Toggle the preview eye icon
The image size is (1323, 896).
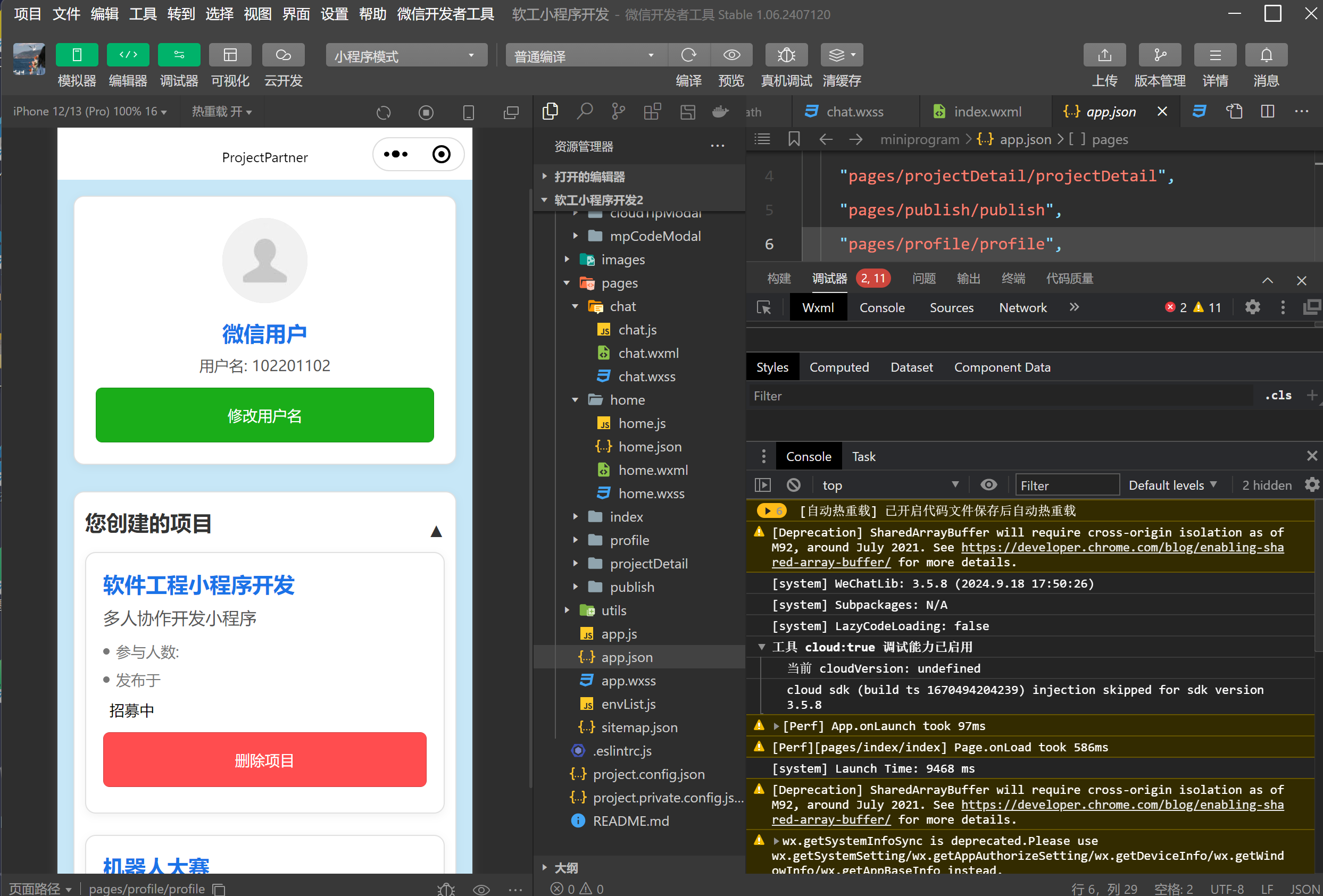pos(731,55)
